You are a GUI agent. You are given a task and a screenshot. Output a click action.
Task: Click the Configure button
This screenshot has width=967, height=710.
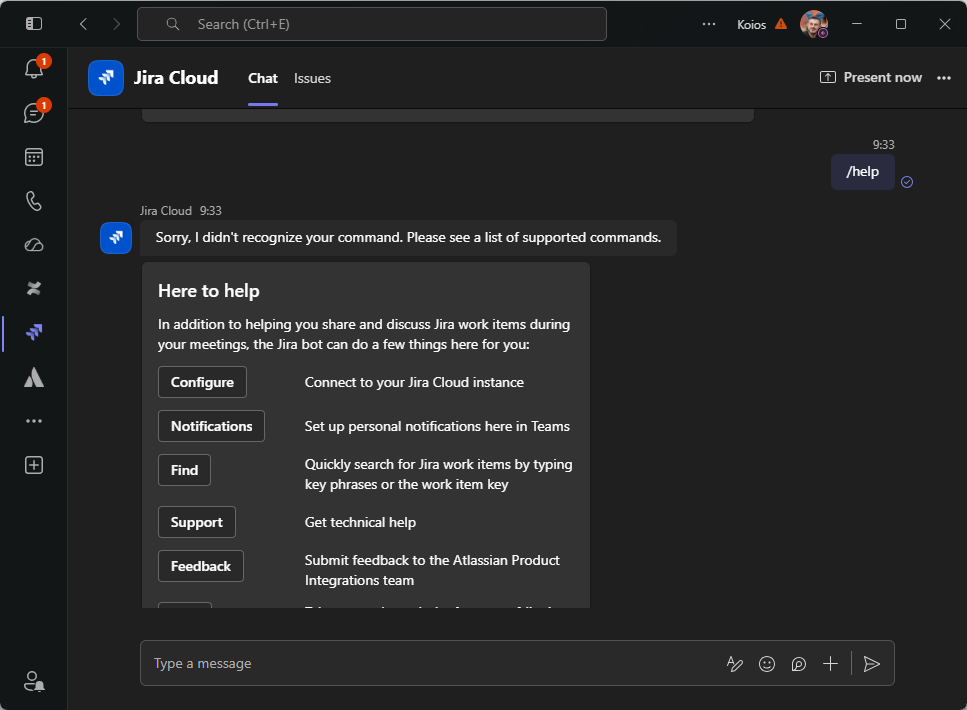[202, 382]
